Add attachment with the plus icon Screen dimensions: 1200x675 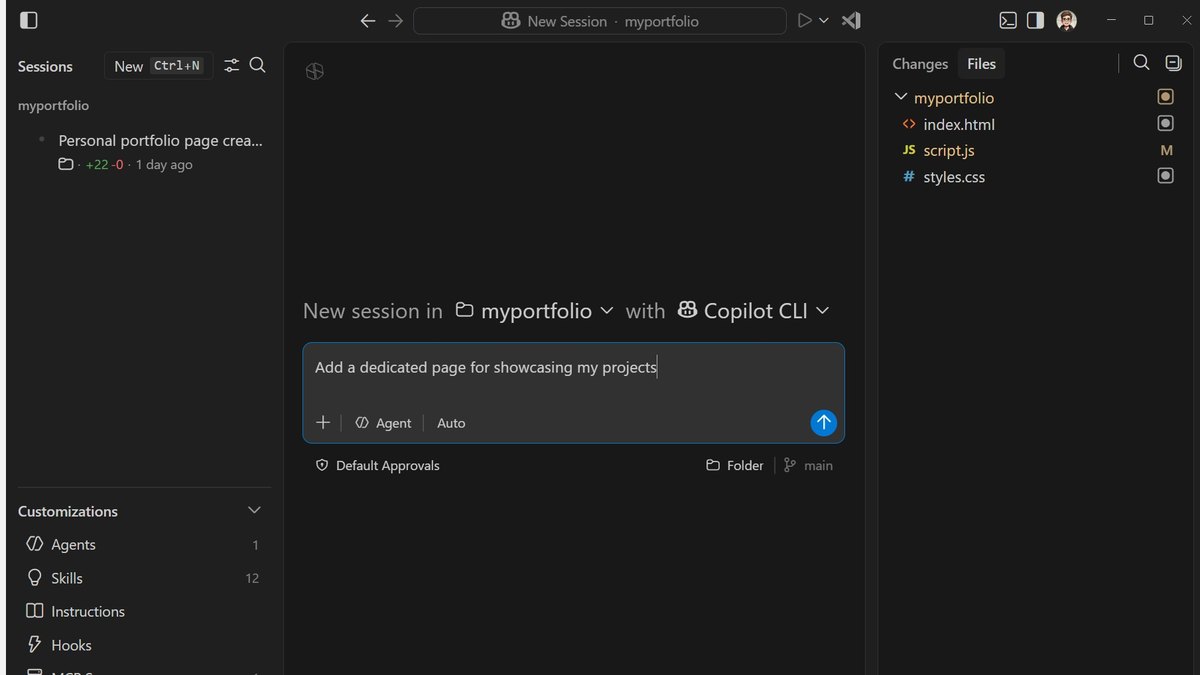click(323, 423)
